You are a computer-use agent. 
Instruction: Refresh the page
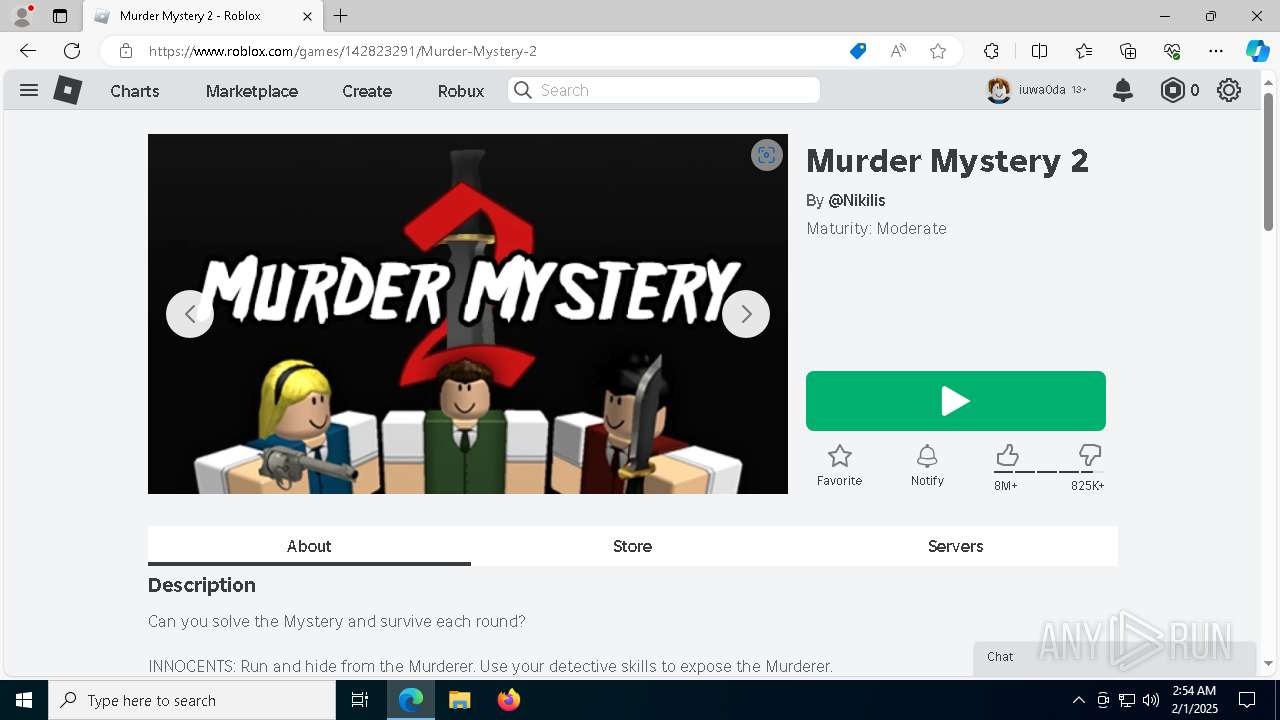(72, 51)
